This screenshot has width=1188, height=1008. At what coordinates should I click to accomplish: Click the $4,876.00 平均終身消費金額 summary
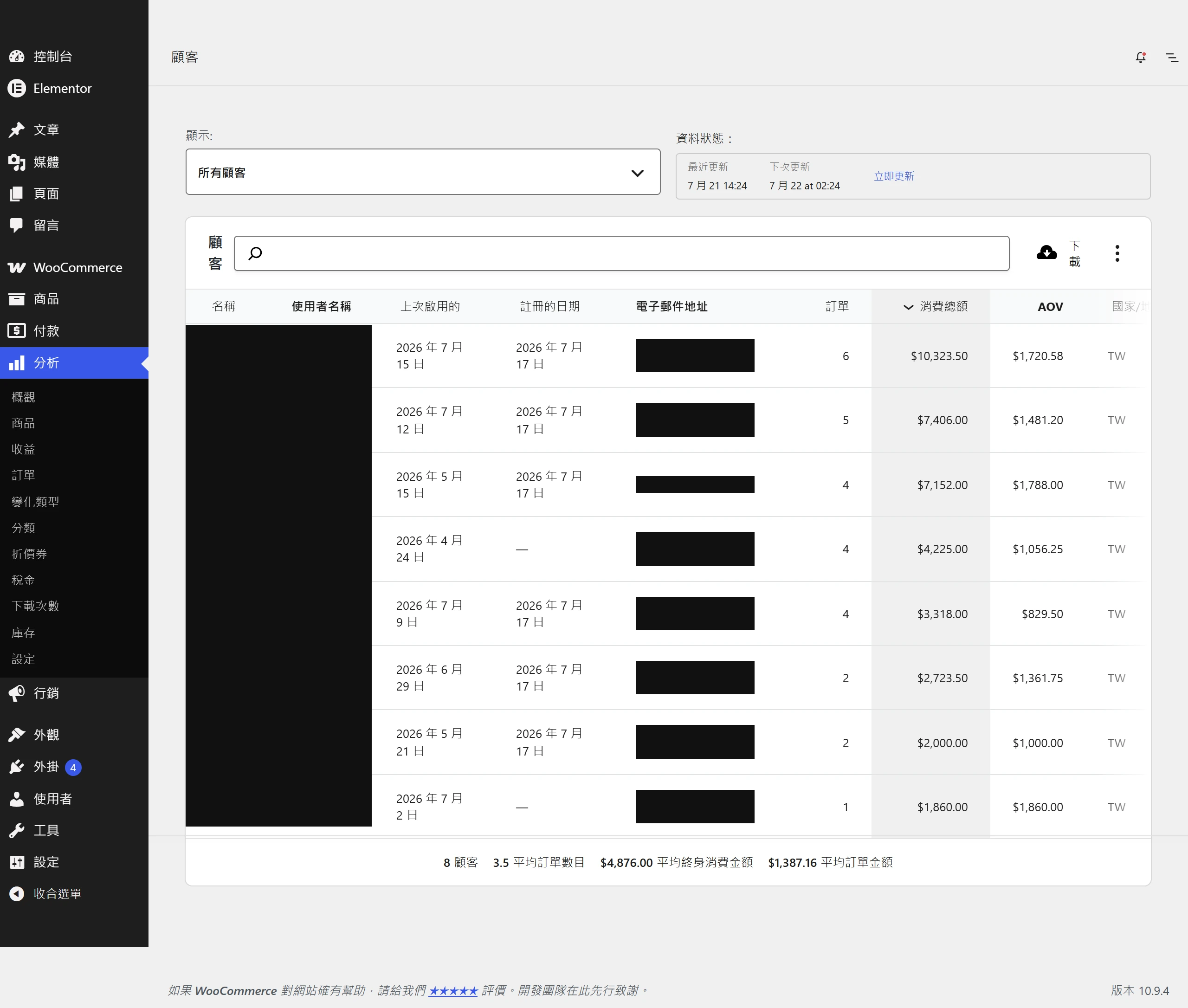point(676,862)
